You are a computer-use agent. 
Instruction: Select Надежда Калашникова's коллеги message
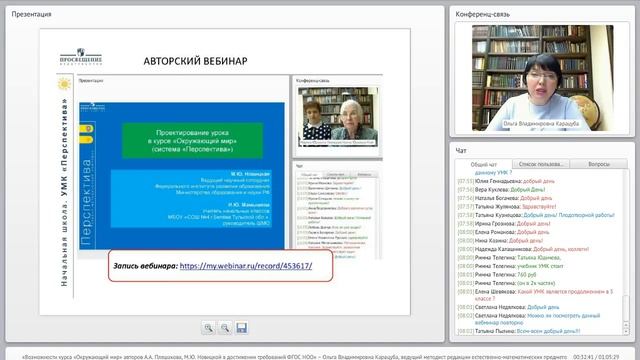point(523,249)
